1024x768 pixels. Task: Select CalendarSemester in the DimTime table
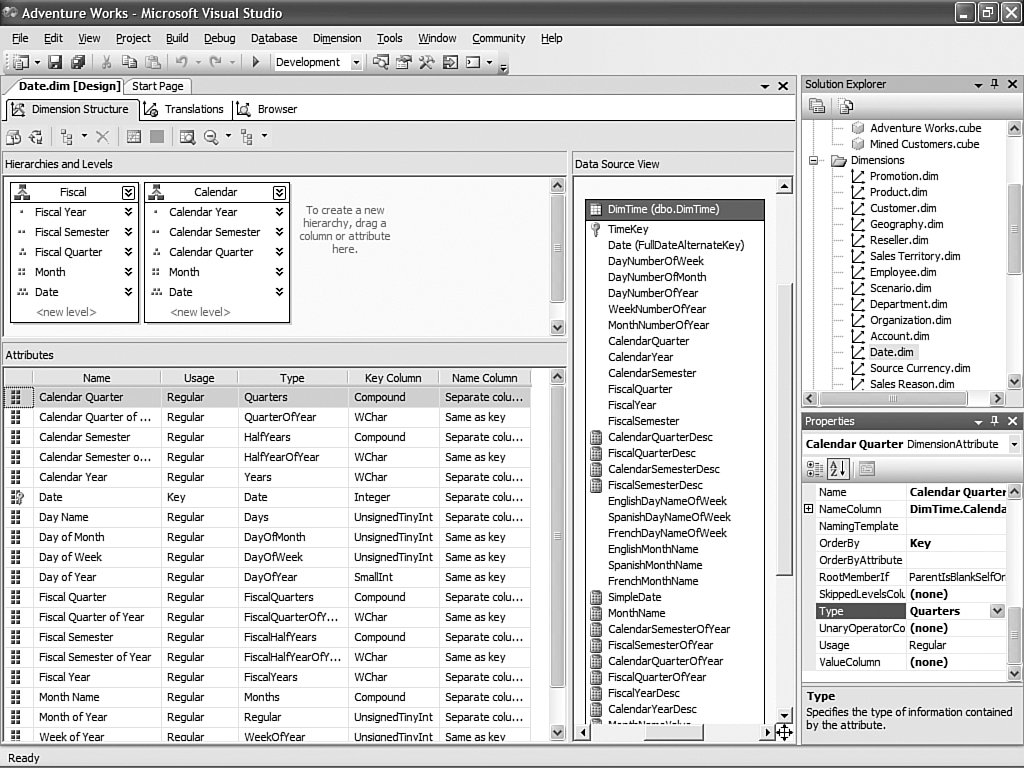652,373
